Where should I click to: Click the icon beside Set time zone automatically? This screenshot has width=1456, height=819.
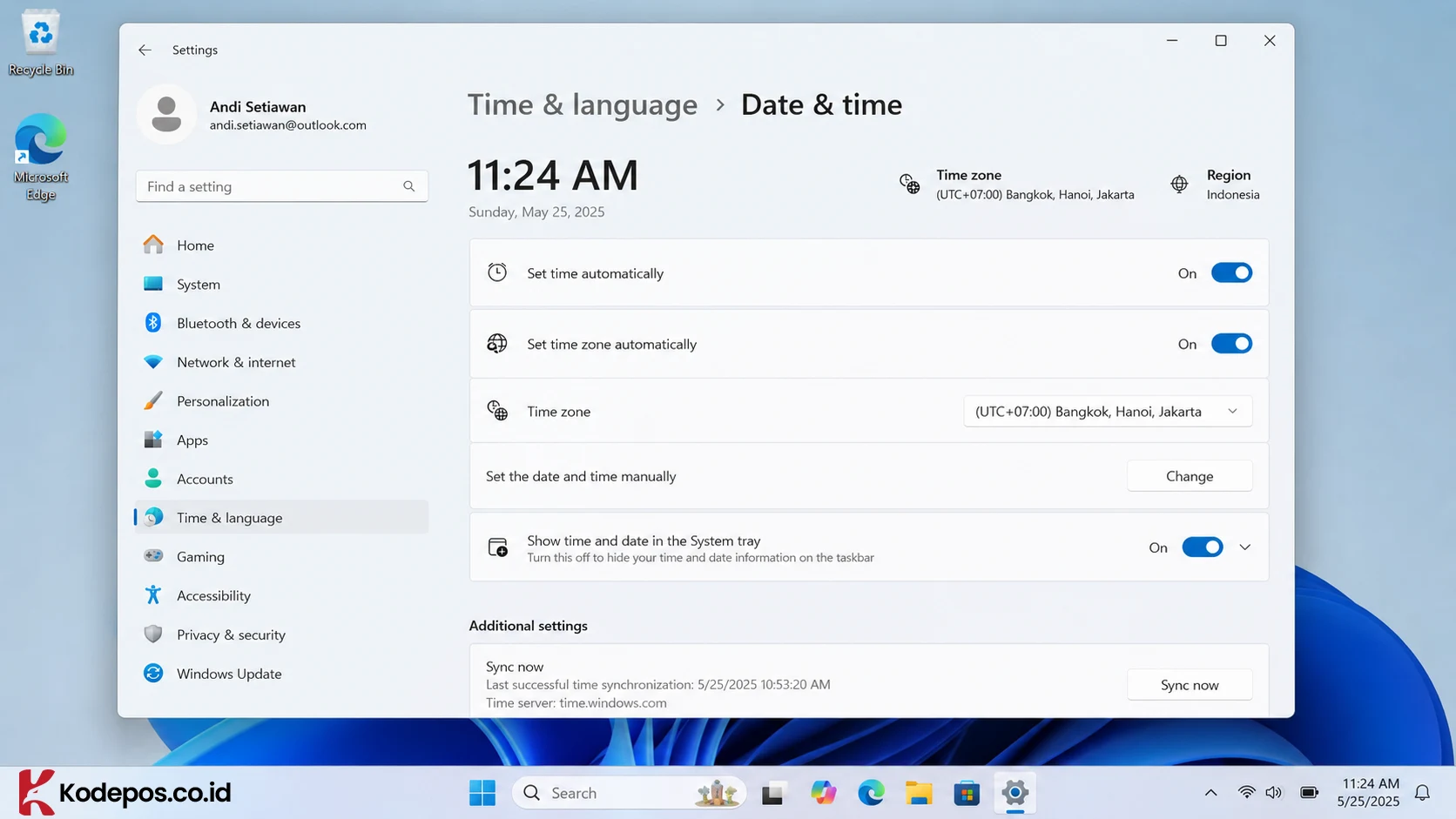point(497,344)
